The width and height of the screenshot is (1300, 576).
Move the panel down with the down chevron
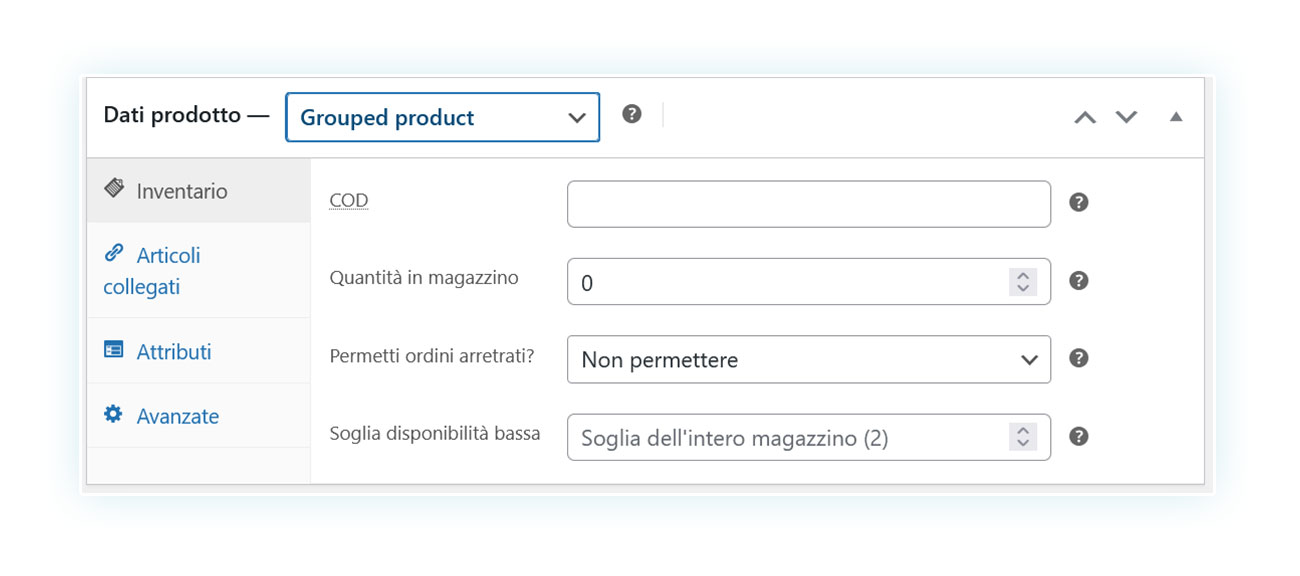tap(1126, 117)
